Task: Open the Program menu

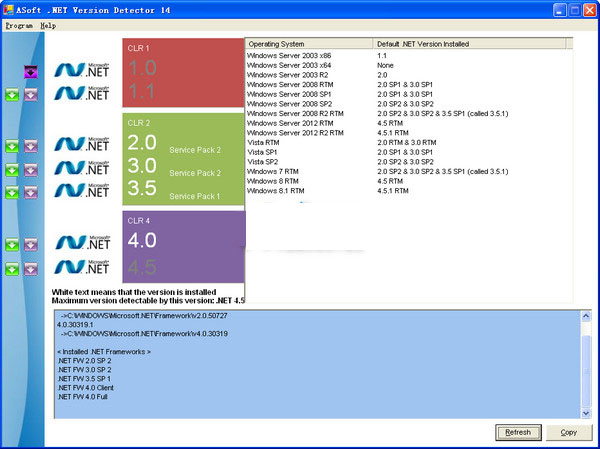Action: 19,26
